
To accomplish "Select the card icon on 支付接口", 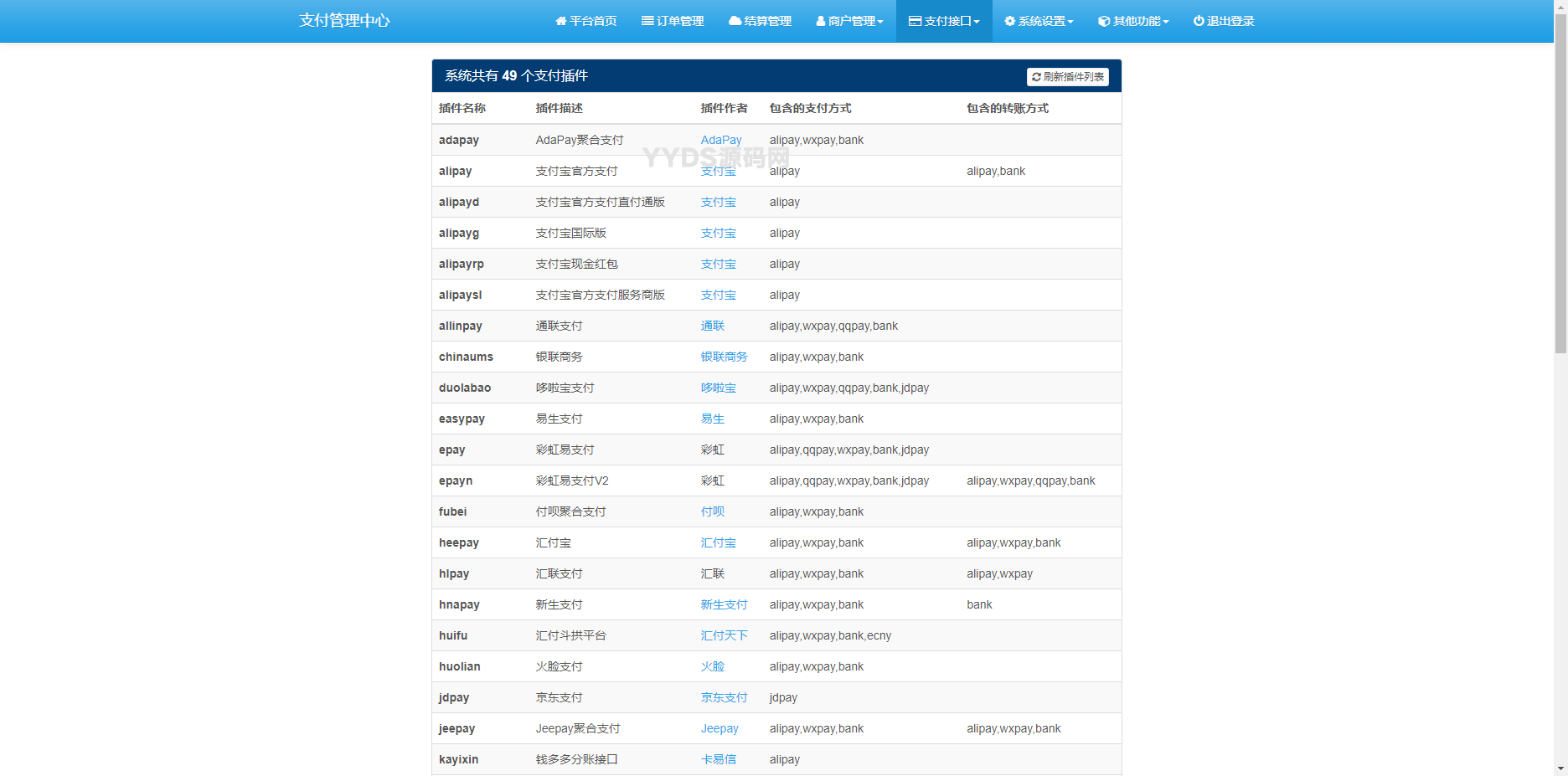I will click(x=916, y=21).
